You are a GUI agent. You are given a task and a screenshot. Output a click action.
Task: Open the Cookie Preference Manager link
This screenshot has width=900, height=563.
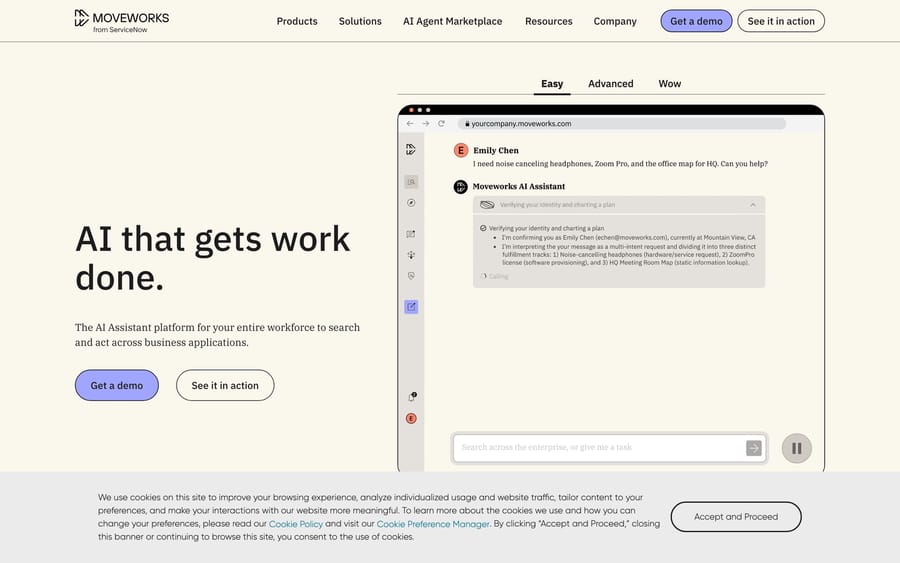point(433,524)
